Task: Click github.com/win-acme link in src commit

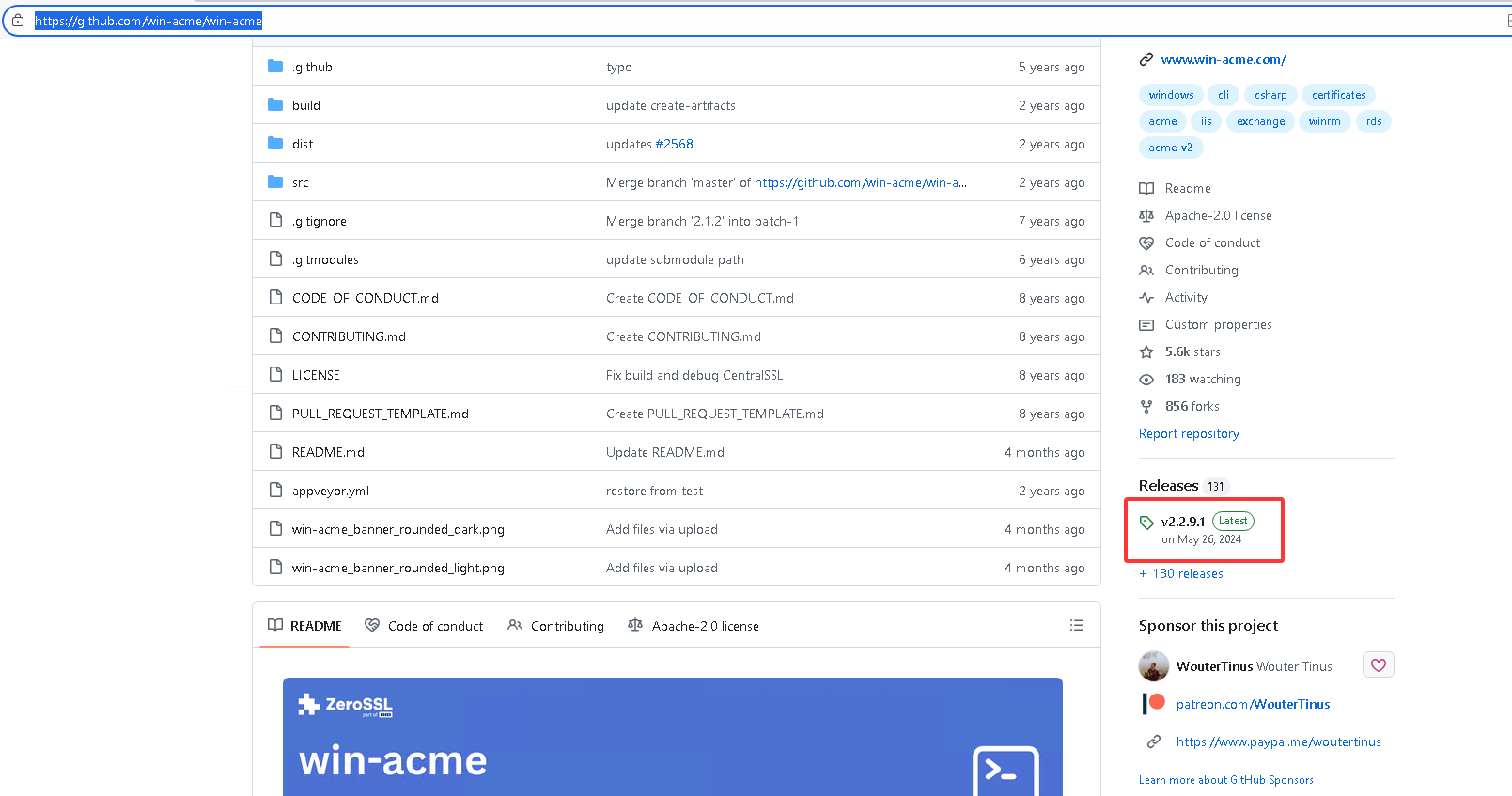Action: pyautogui.click(x=861, y=182)
